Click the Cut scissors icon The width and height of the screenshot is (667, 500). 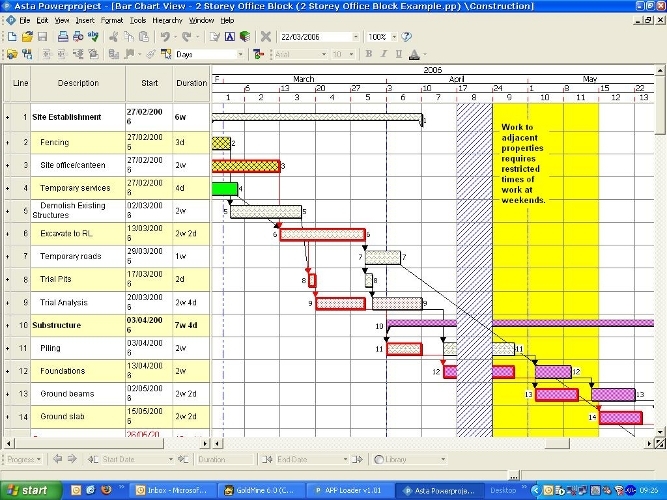click(114, 37)
